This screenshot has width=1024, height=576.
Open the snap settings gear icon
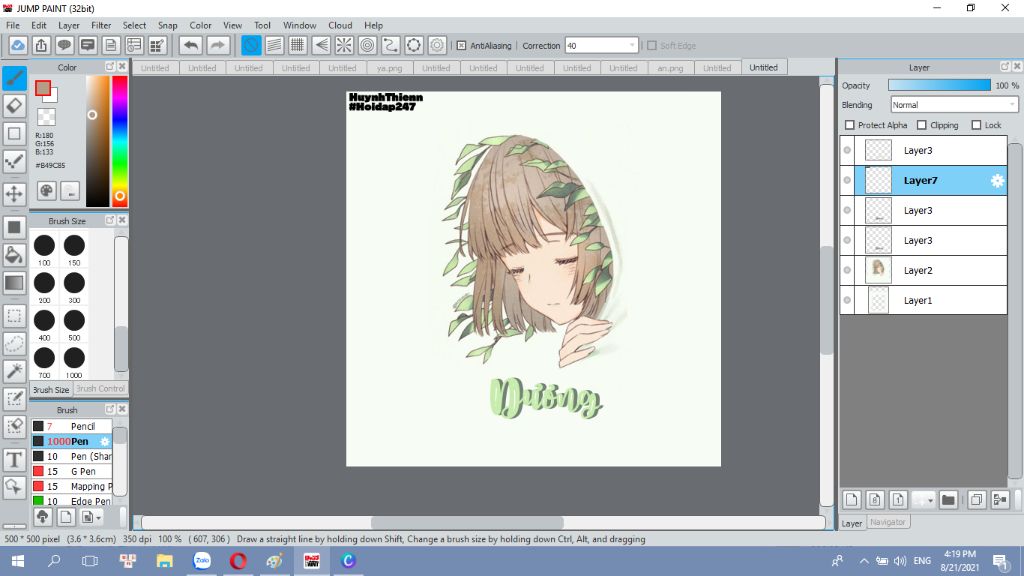point(437,46)
